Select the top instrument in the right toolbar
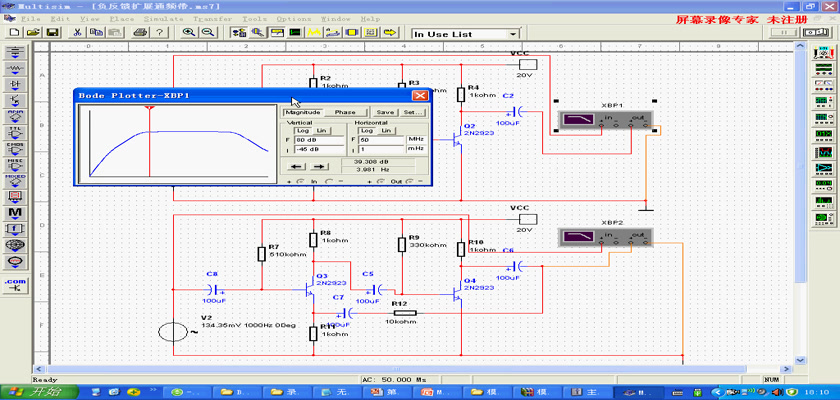This screenshot has width=840, height=400. pyautogui.click(x=822, y=52)
